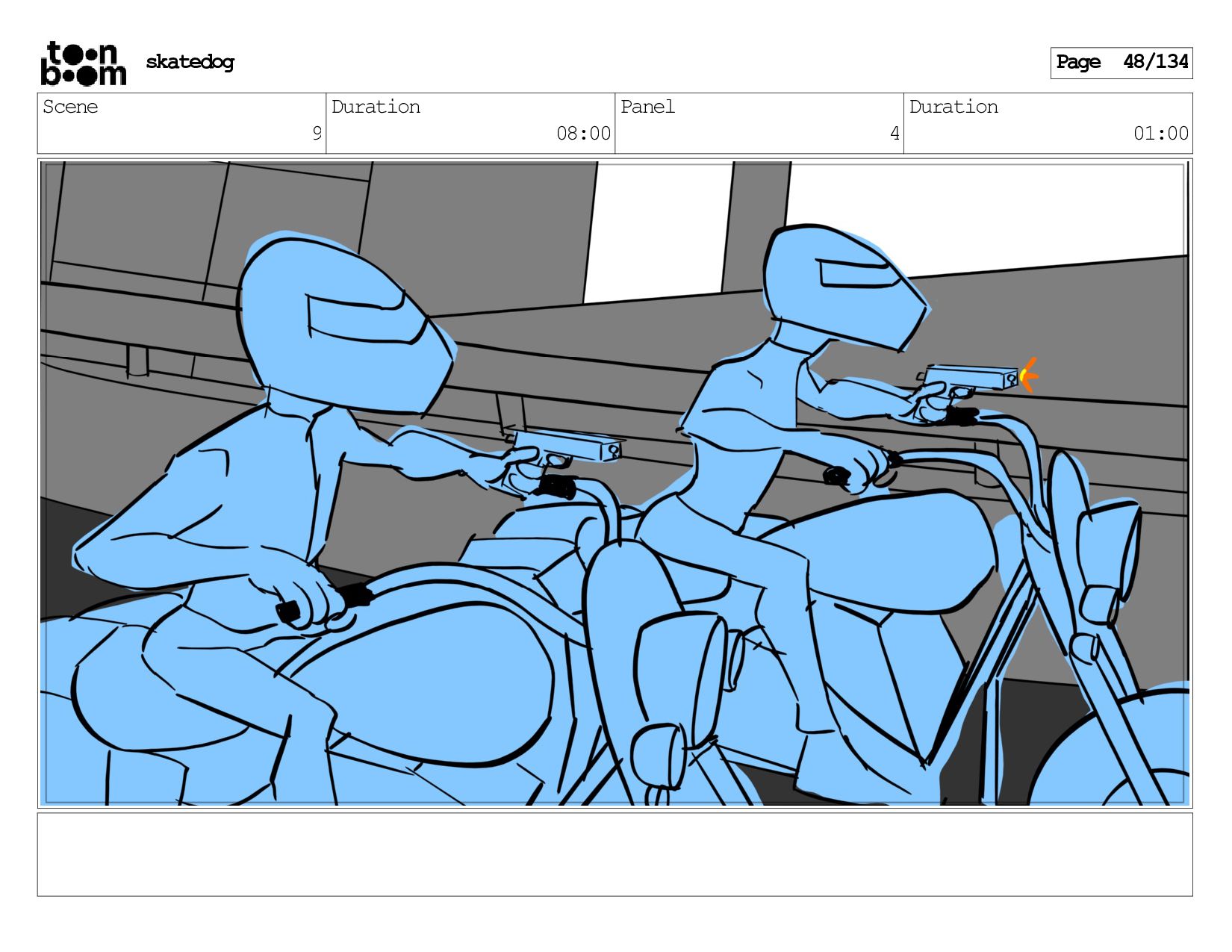This screenshot has height=952, width=1232.
Task: Click the storyboard panel thumbnail of bikers
Action: pos(615,483)
